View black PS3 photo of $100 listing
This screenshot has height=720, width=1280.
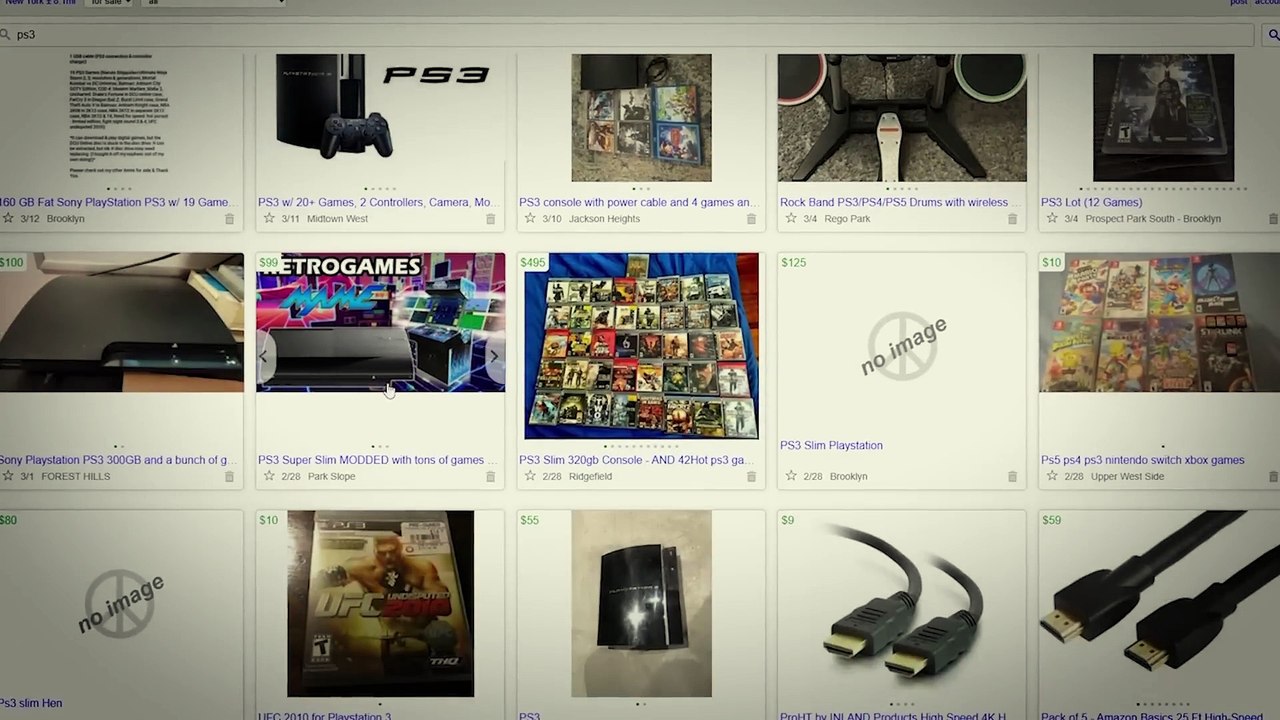pyautogui.click(x=122, y=322)
